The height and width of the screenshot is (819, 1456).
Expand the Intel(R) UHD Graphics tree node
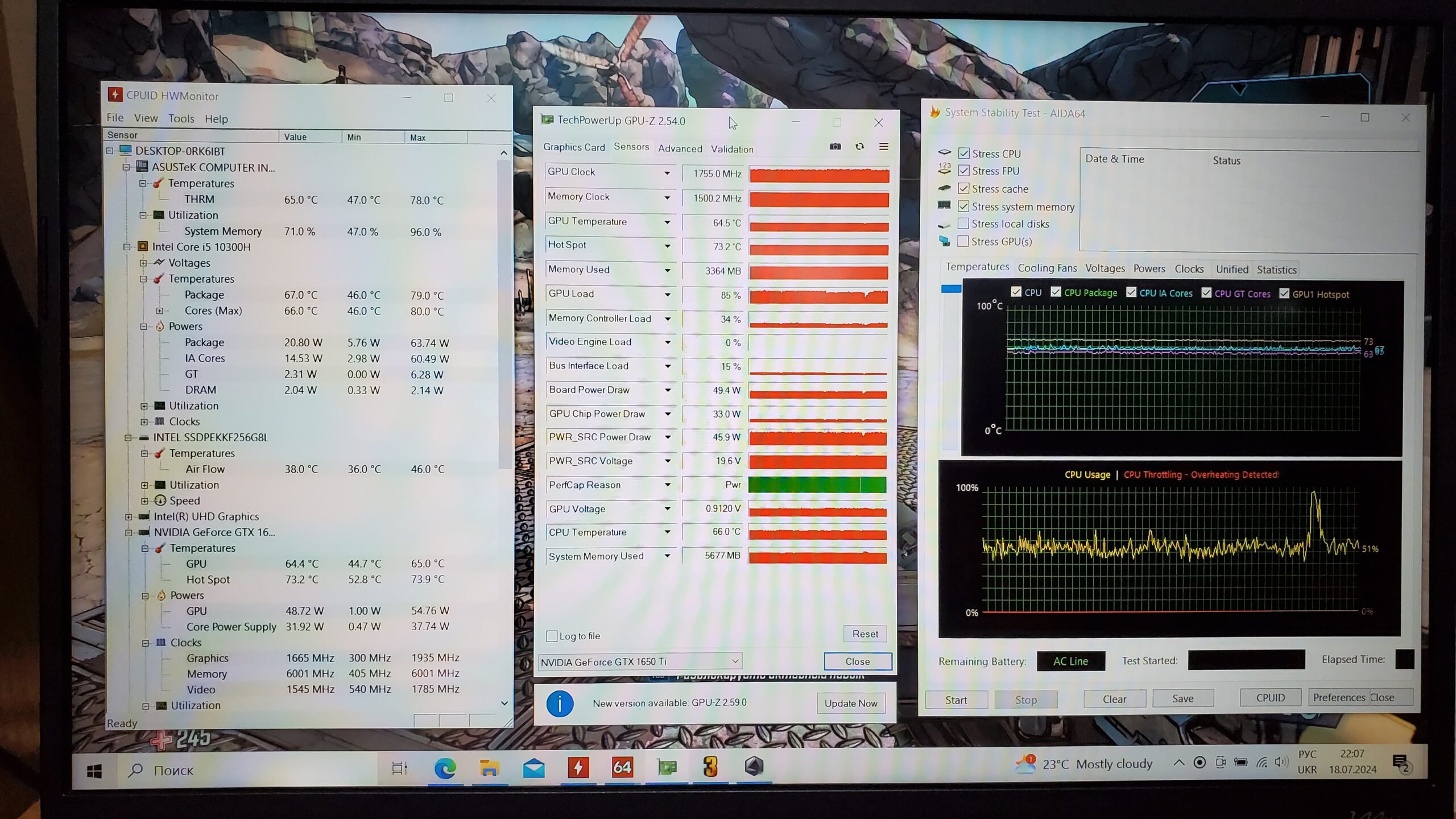[129, 517]
